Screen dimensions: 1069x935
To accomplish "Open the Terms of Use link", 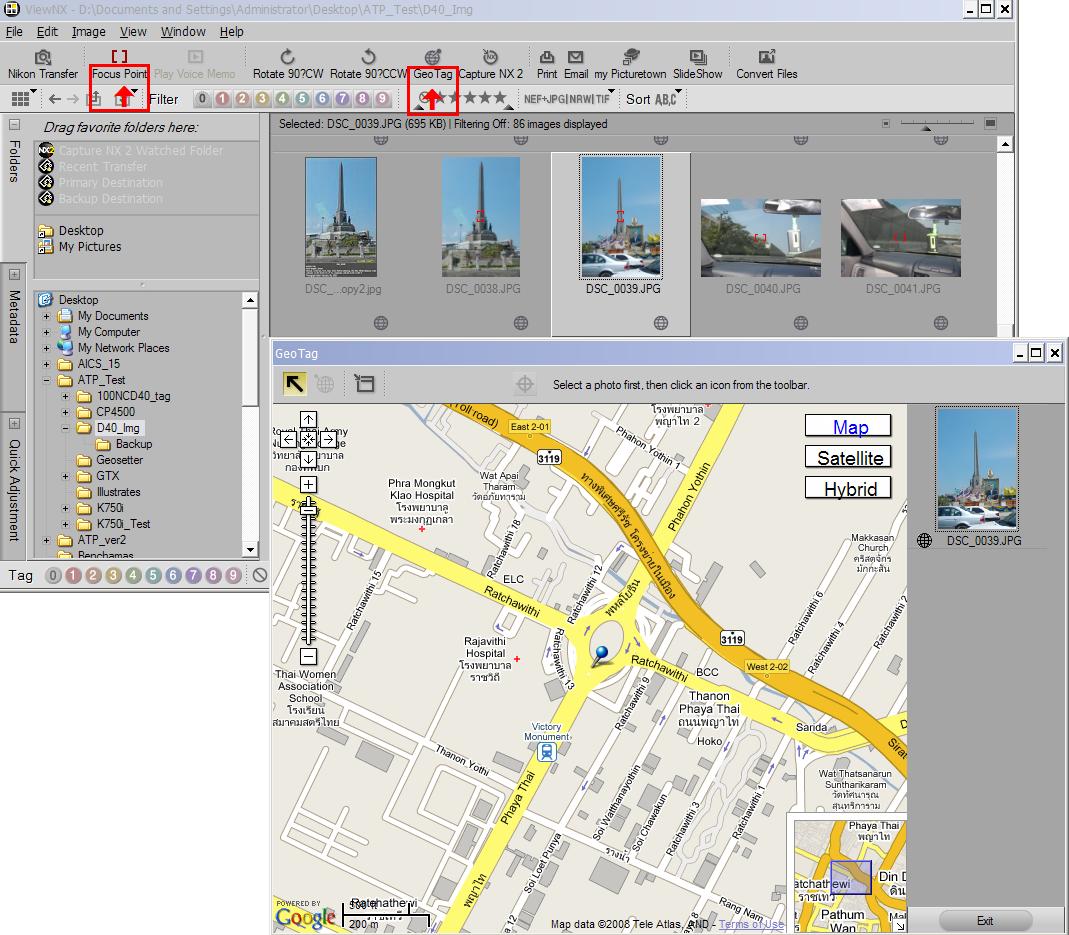I will point(751,924).
